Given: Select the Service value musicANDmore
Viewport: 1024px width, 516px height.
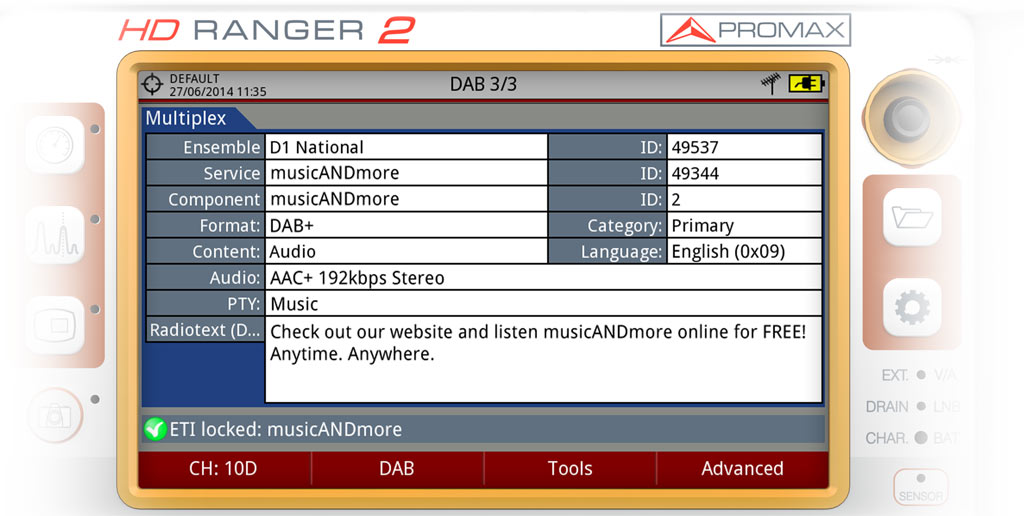Looking at the screenshot, I should 406,173.
